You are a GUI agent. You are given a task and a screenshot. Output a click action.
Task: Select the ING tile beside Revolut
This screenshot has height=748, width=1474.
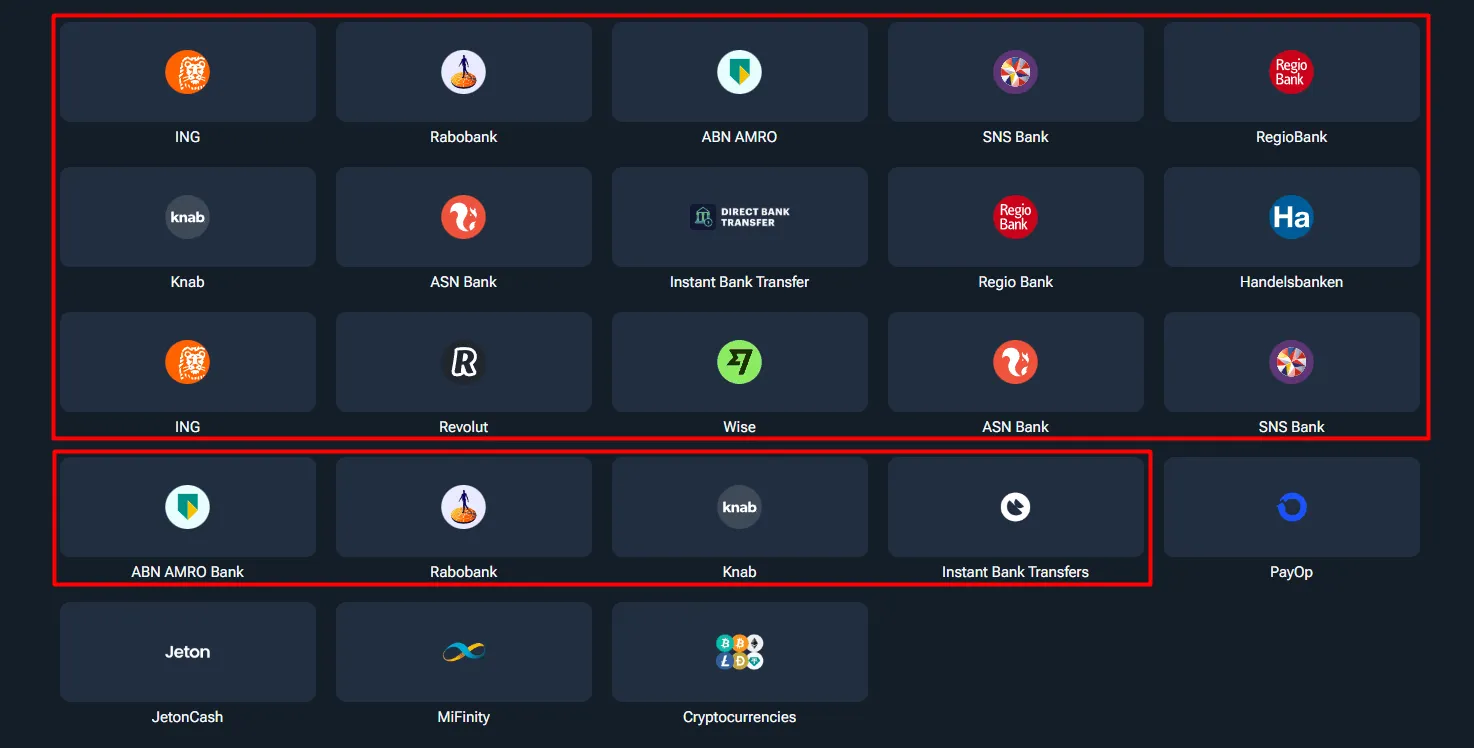187,362
